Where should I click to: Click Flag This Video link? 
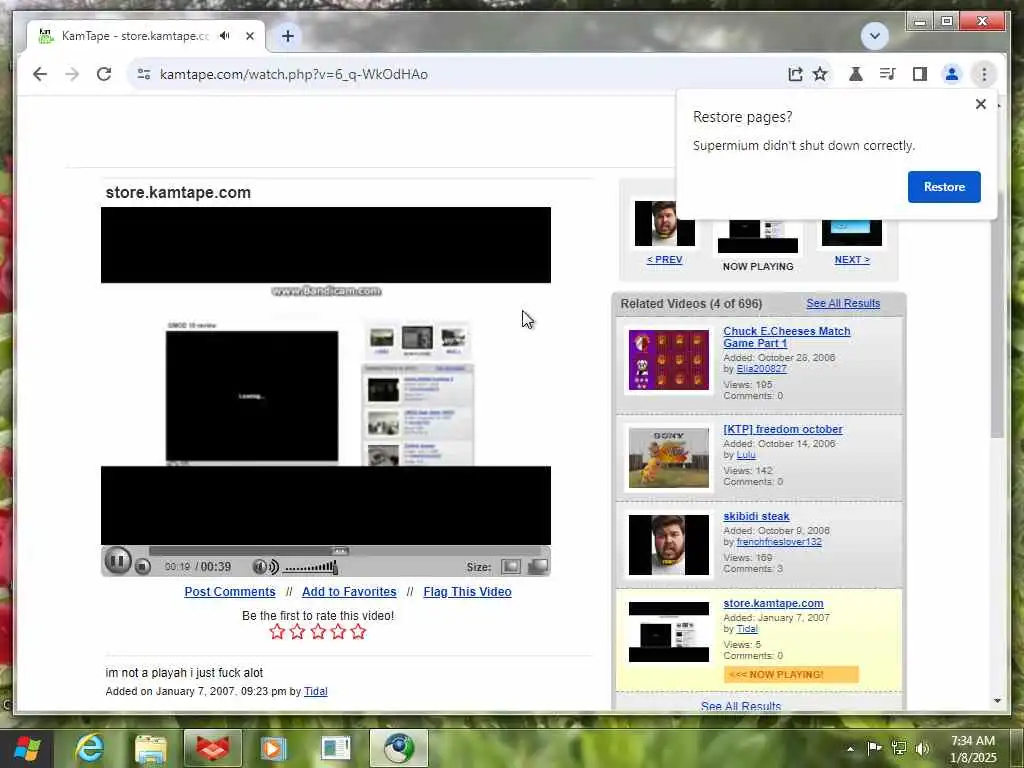pos(468,592)
